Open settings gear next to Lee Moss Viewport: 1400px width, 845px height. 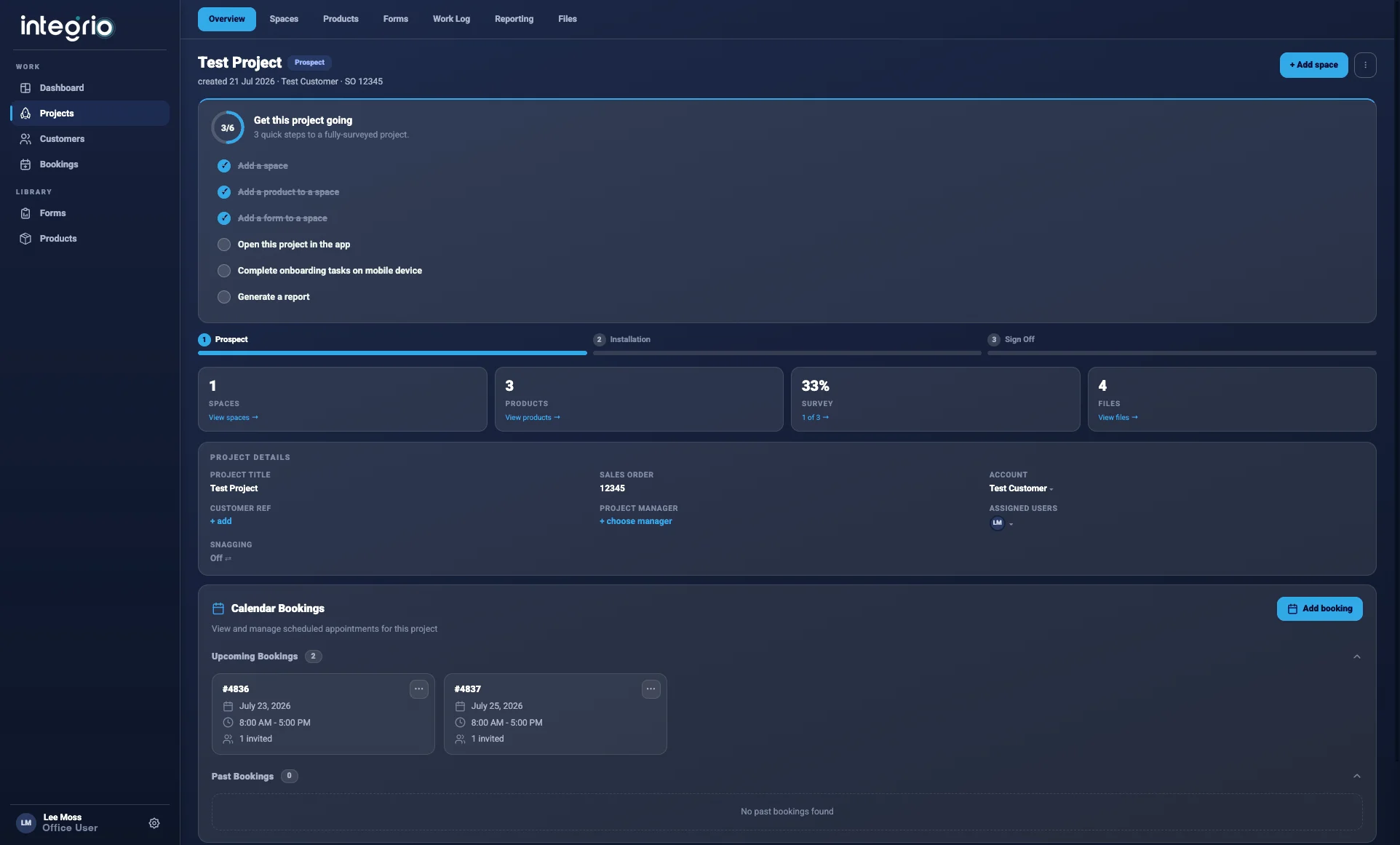154,823
